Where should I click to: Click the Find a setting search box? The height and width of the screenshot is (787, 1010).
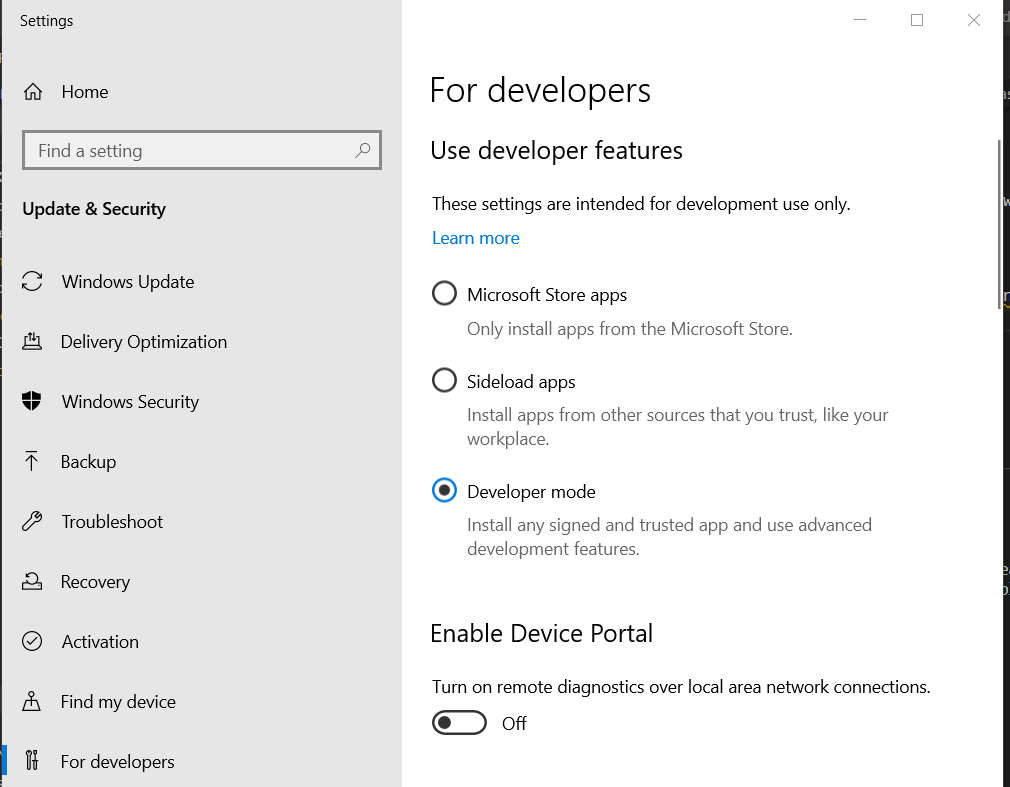coord(202,150)
